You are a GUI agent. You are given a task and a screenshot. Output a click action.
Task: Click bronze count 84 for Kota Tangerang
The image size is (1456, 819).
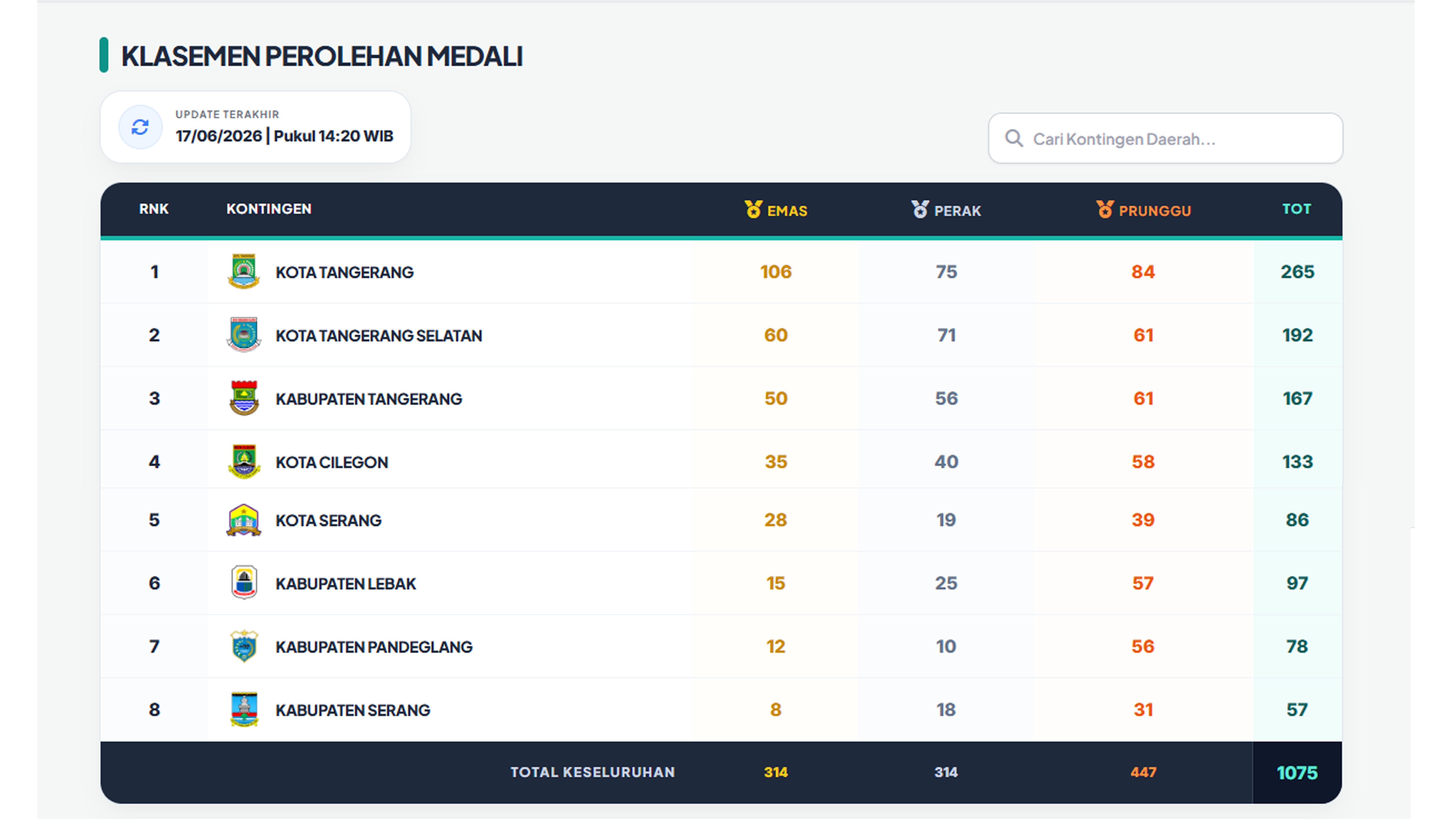1143,272
